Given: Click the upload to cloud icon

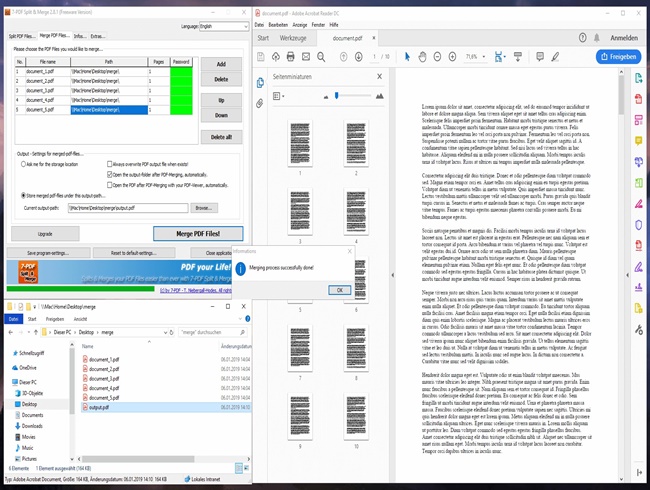Looking at the screenshot, I should pos(276,57).
